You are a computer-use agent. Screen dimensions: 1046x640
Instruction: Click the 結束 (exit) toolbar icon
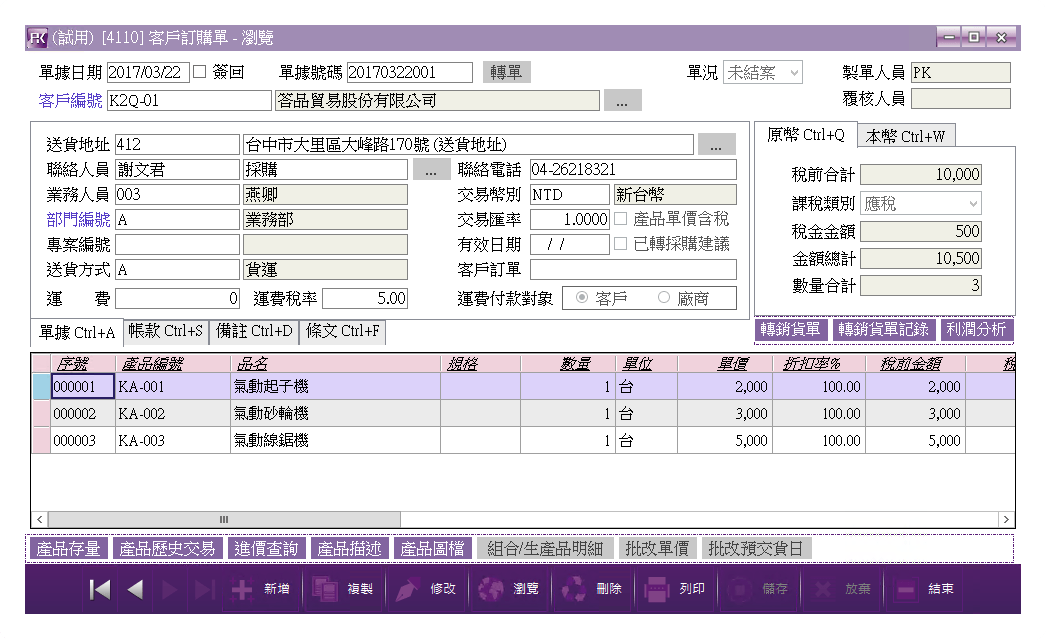tap(905, 590)
